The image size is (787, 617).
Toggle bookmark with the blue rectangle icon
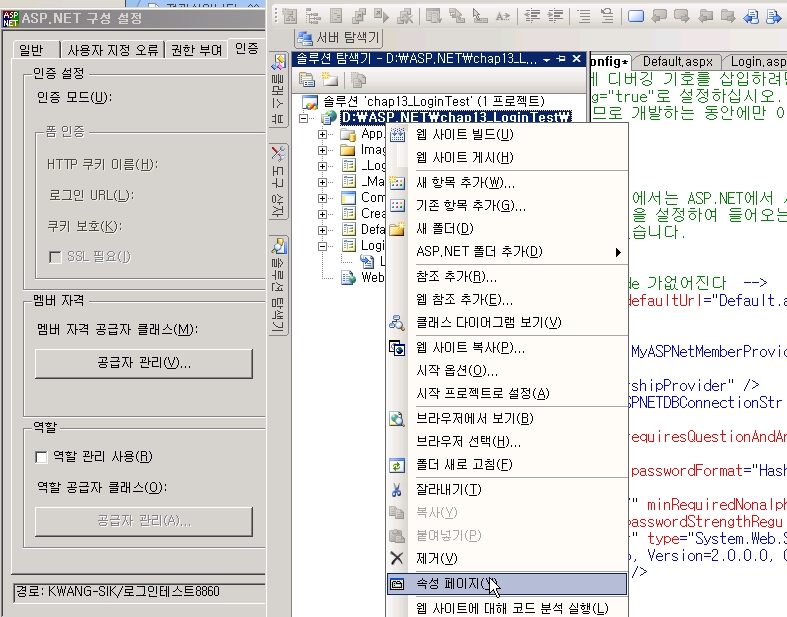636,16
